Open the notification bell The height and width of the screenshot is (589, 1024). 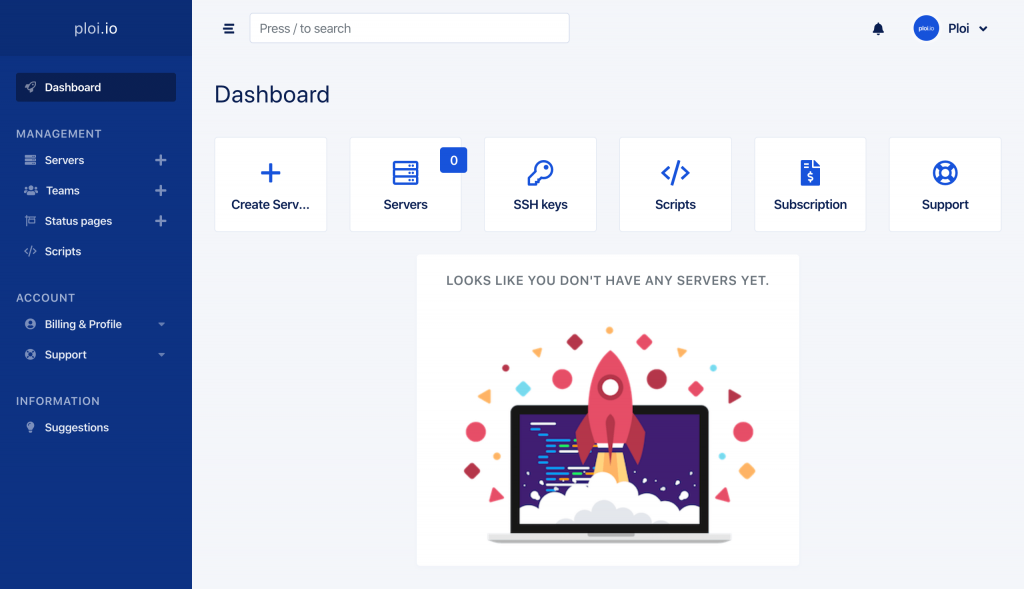(878, 28)
